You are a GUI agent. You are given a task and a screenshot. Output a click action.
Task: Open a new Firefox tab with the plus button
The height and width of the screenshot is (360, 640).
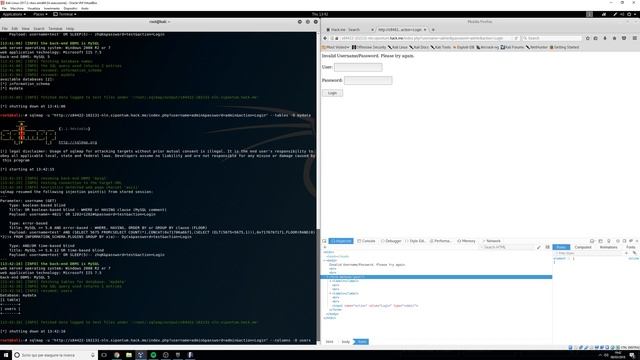tap(433, 30)
